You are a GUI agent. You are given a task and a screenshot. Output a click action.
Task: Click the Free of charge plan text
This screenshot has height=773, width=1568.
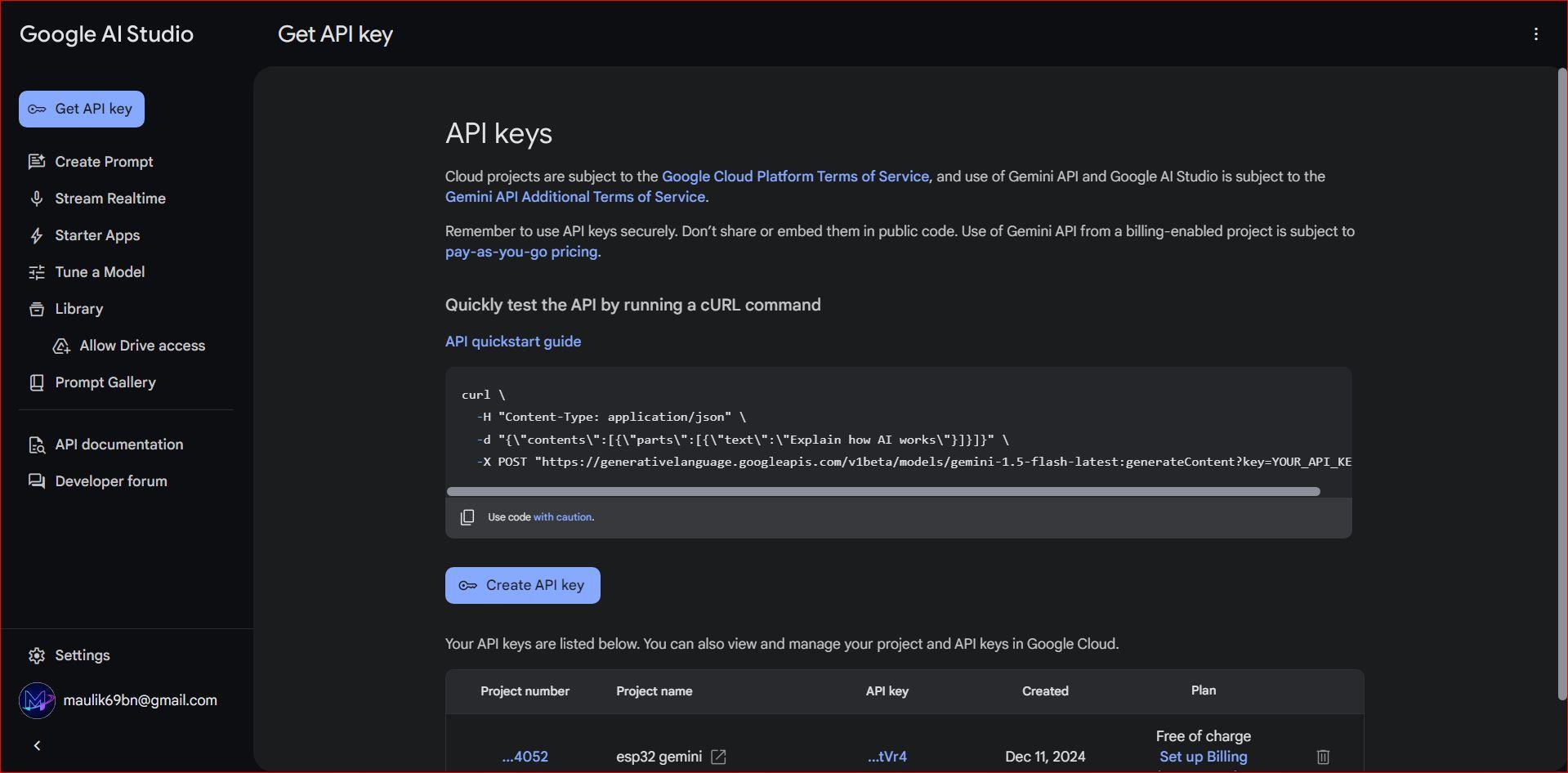pyautogui.click(x=1204, y=736)
